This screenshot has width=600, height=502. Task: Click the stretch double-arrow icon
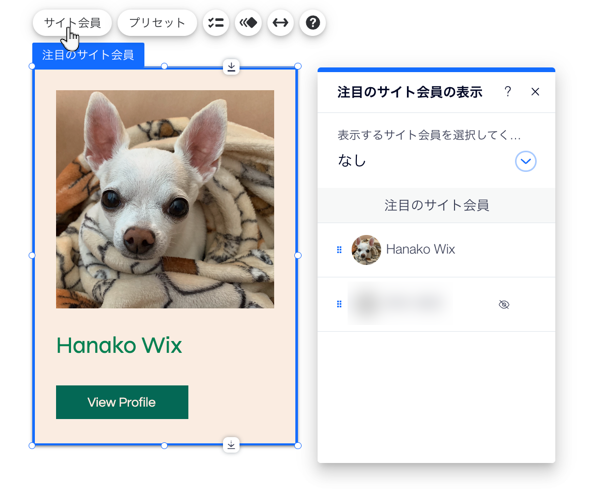(280, 23)
